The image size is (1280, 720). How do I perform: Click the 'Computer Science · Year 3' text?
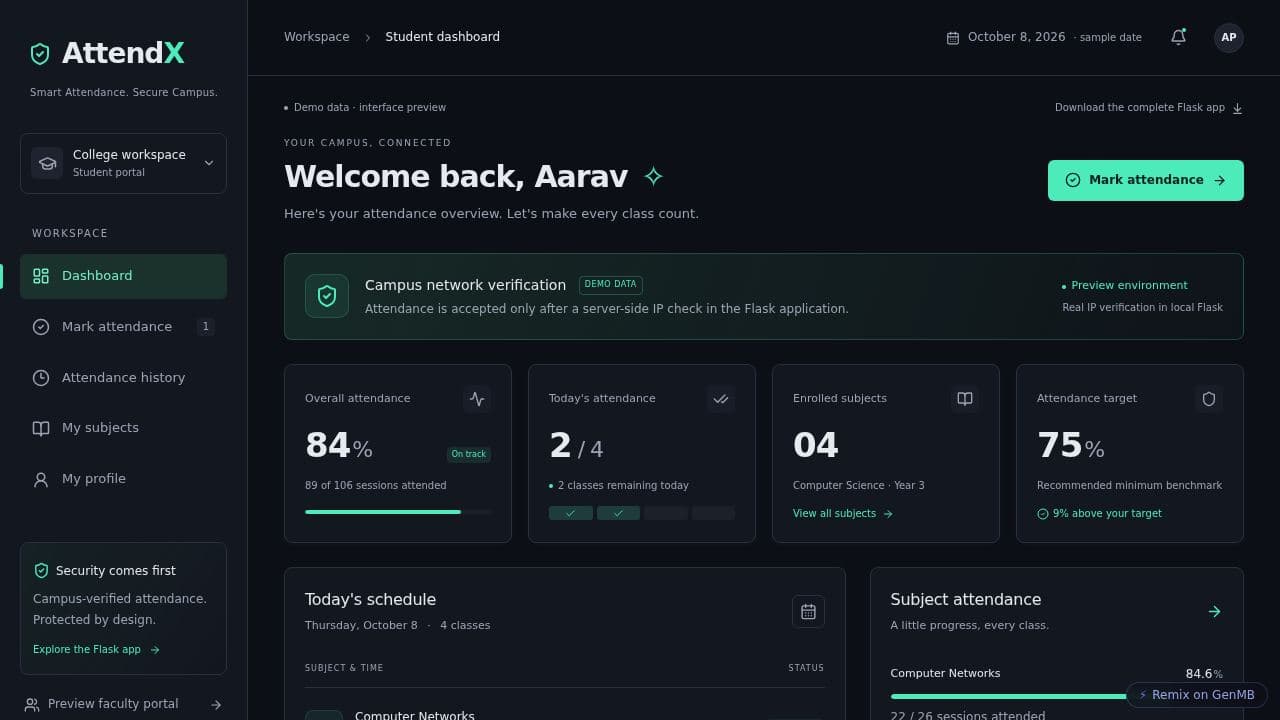click(x=859, y=486)
